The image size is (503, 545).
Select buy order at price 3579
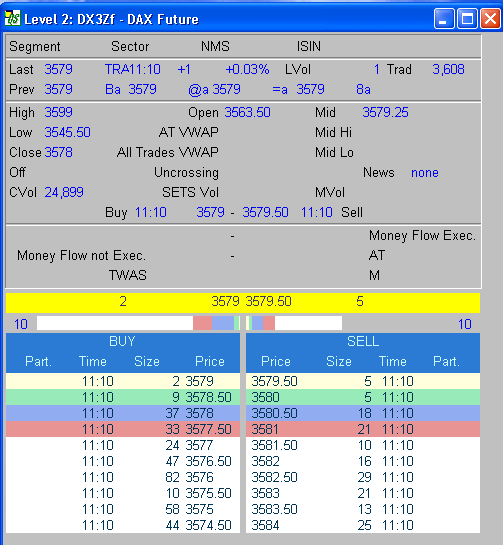click(x=123, y=381)
